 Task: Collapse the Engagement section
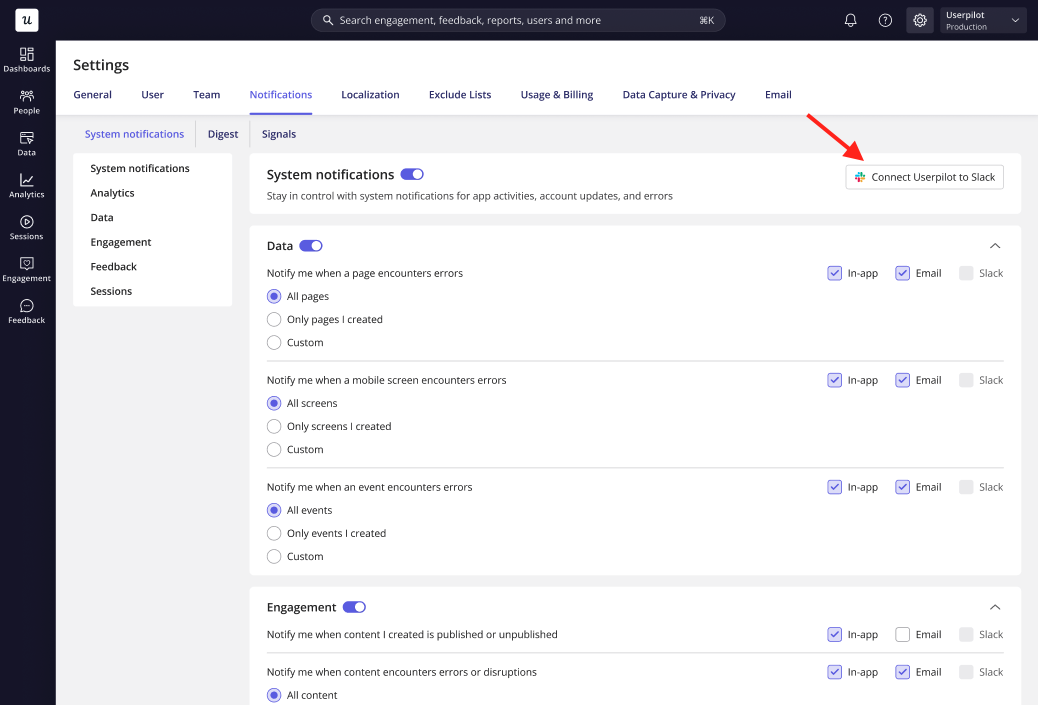click(994, 607)
